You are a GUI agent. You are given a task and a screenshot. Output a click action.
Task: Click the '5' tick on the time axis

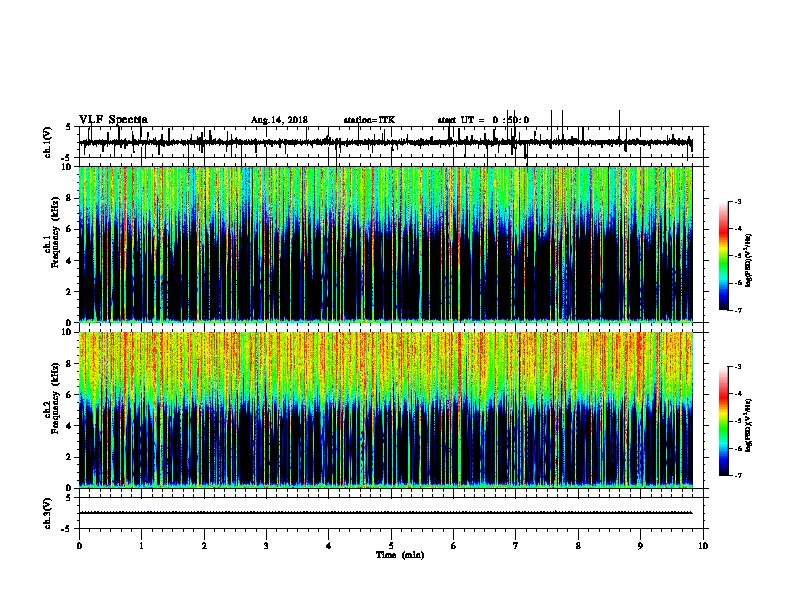[x=391, y=546]
